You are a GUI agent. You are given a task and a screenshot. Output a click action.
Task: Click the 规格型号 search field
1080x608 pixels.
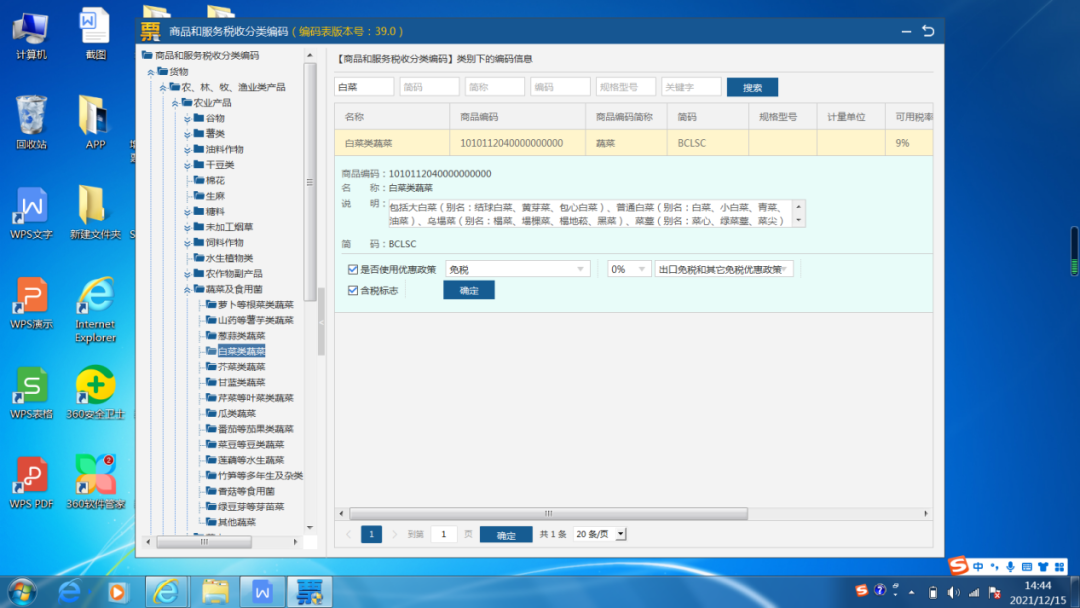(x=625, y=87)
